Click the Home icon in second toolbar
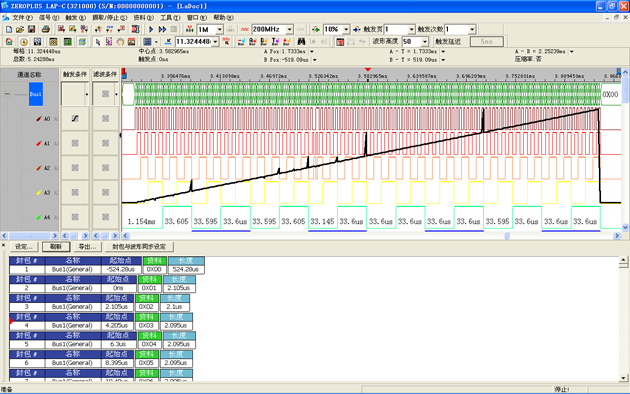 tap(9, 42)
